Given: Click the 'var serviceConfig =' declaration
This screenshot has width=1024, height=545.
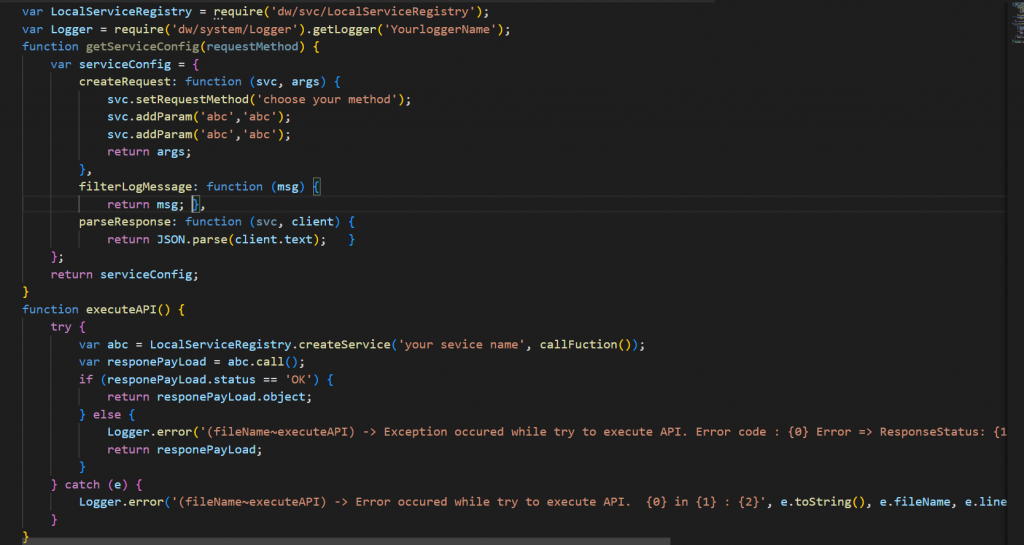Looking at the screenshot, I should pyautogui.click(x=118, y=64).
